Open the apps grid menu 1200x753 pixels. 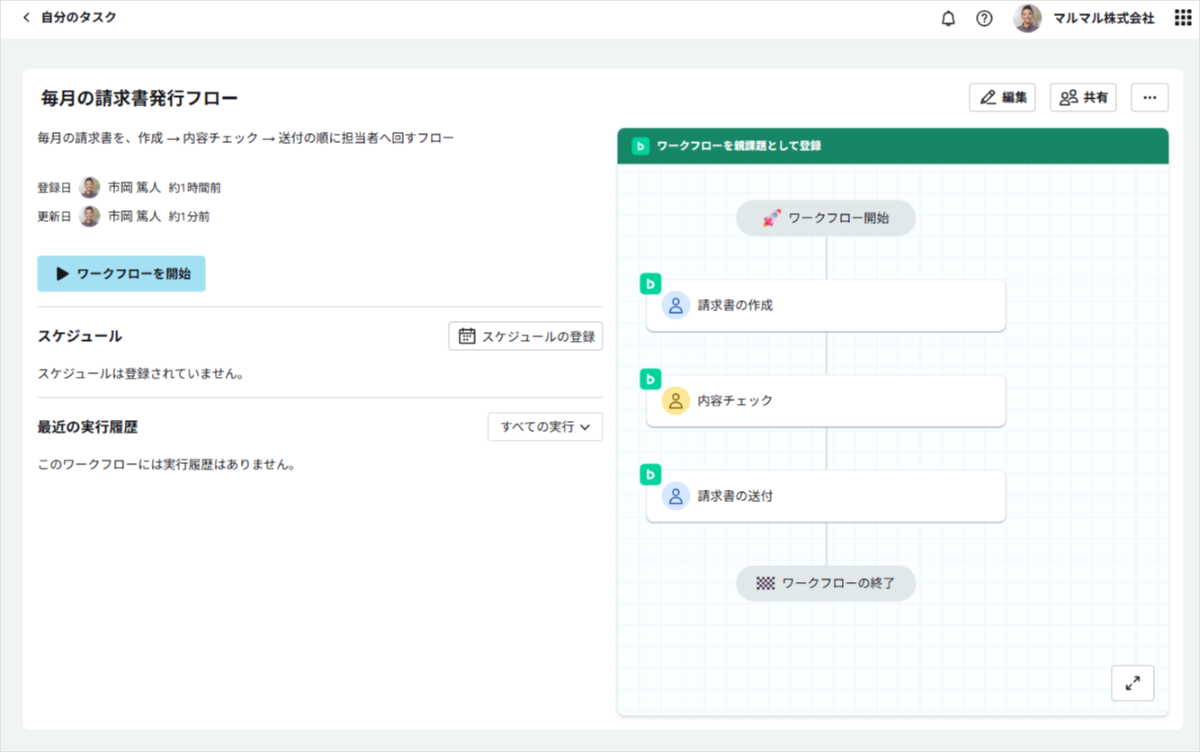tap(1182, 18)
